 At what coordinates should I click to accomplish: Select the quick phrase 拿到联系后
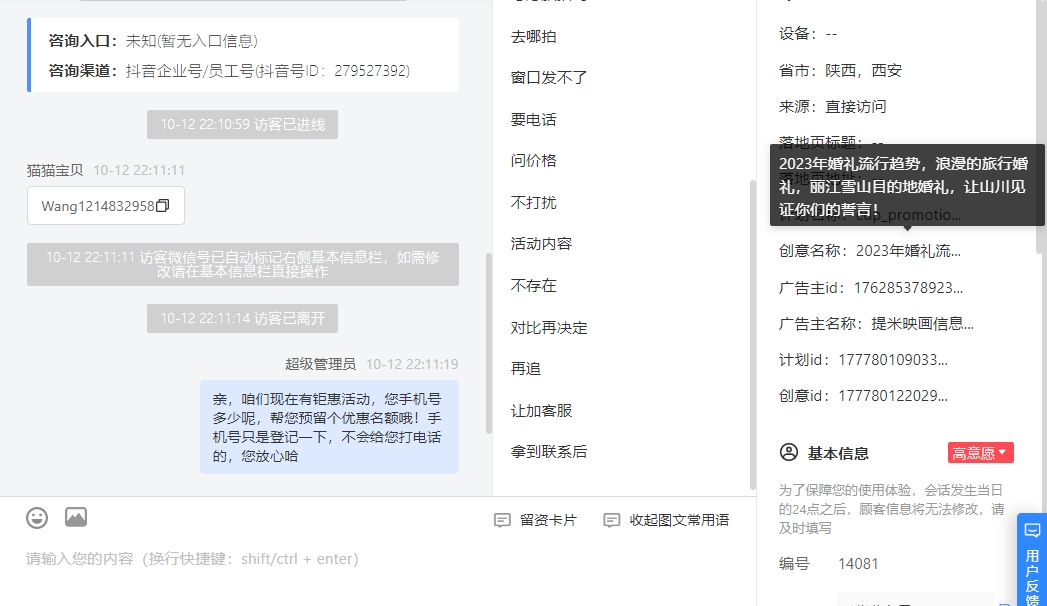click(x=549, y=452)
